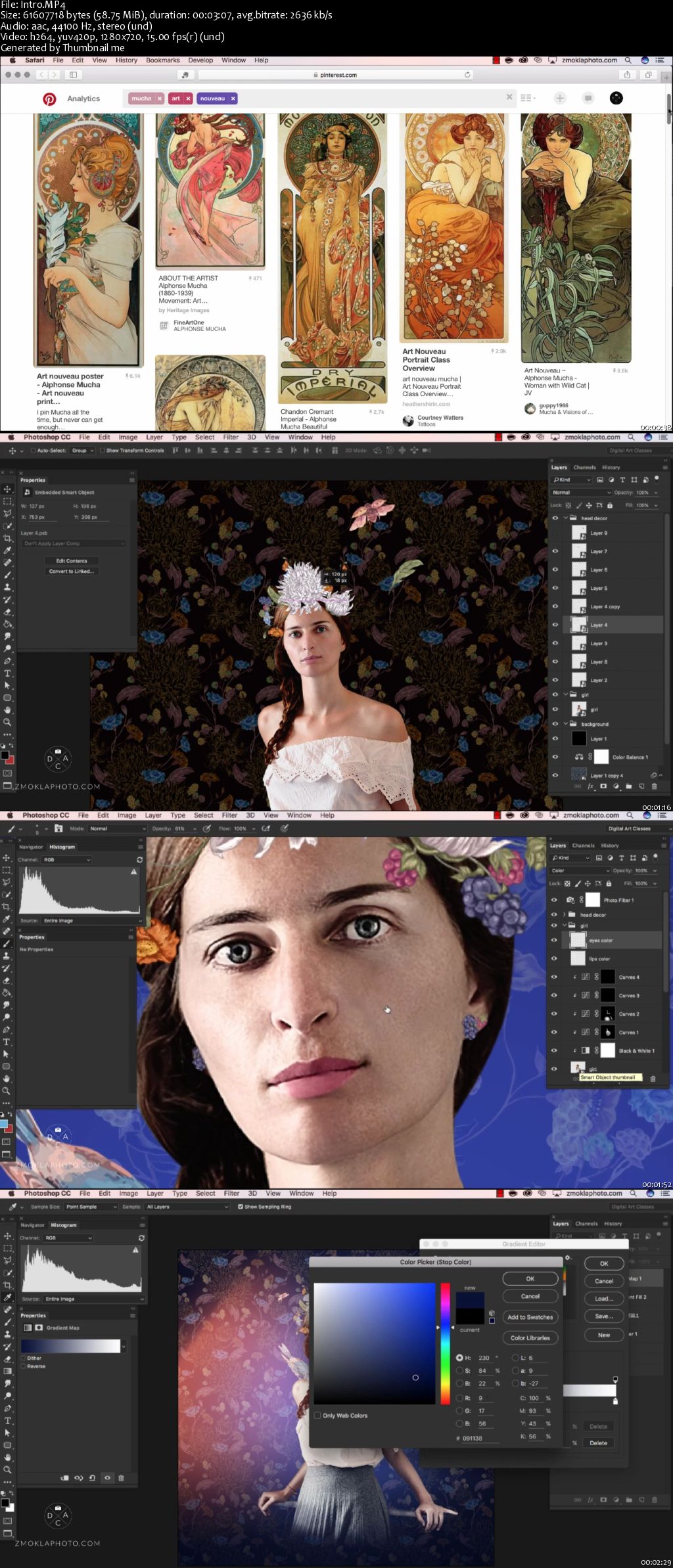Click inside the blue color field of Color Picker
Image resolution: width=673 pixels, height=1568 pixels.
click(375, 1344)
